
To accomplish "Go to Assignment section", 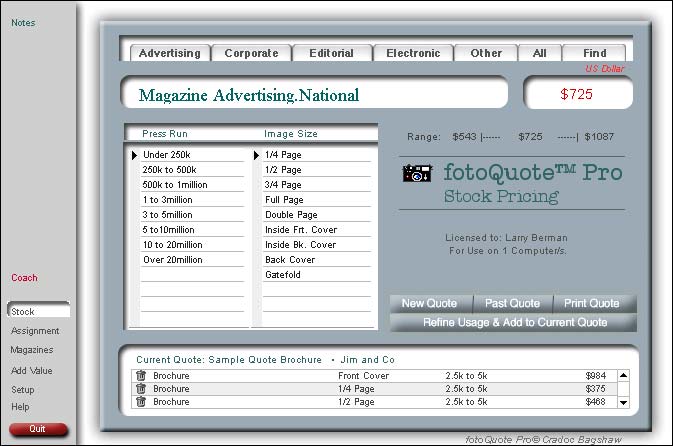I will 35,331.
